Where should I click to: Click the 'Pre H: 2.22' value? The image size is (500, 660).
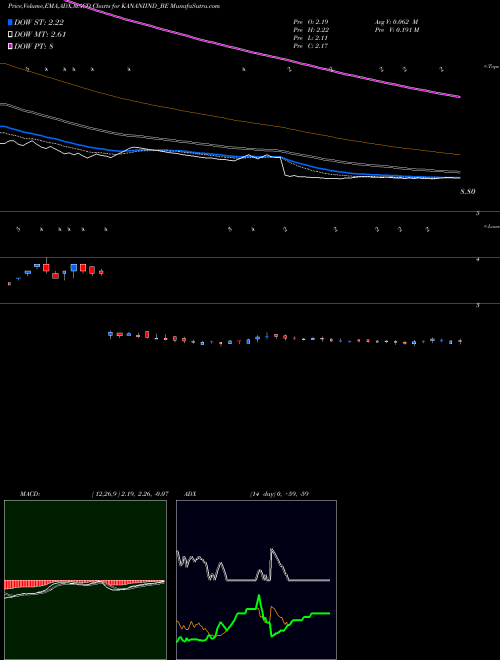click(311, 29)
